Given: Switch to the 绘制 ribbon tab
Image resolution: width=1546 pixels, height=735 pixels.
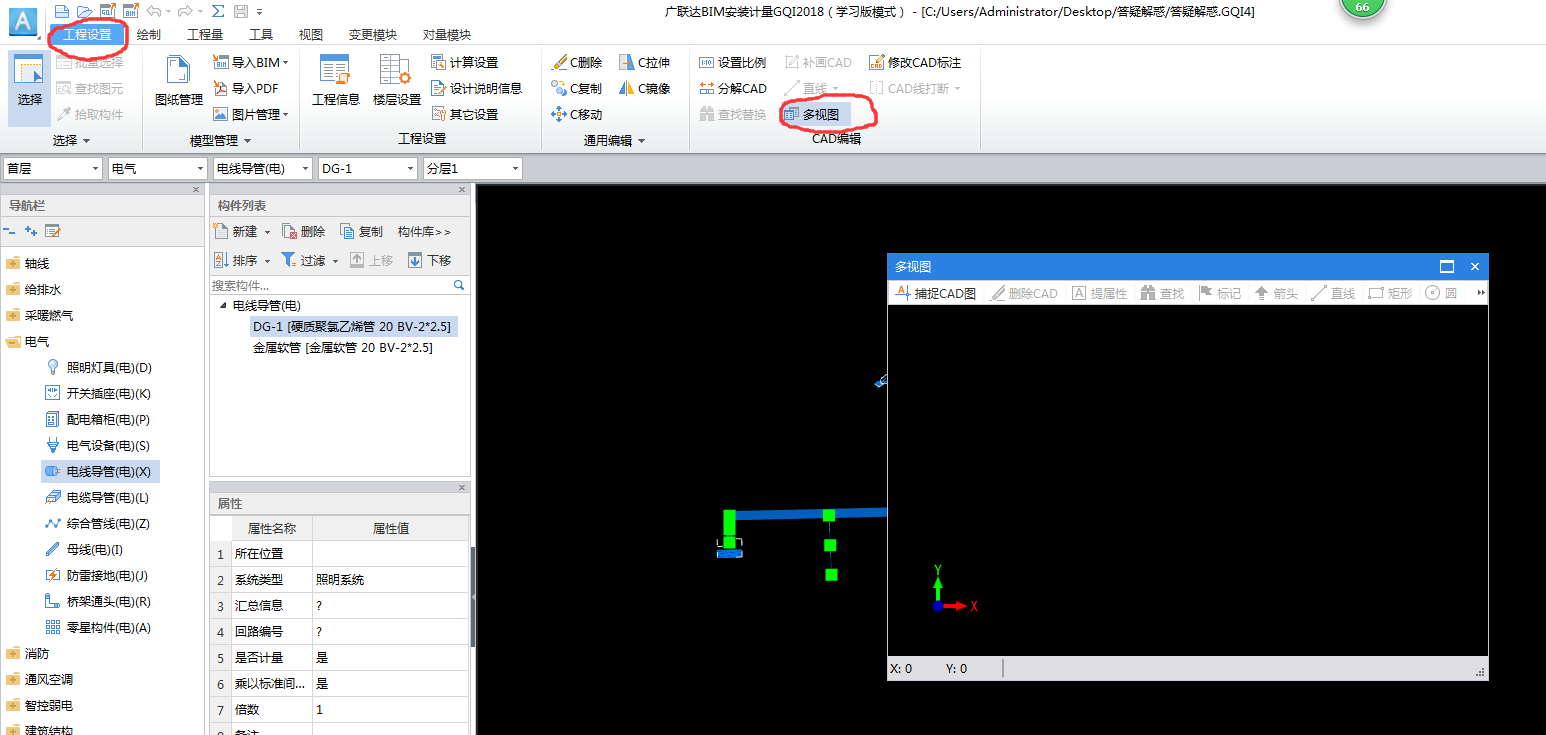Looking at the screenshot, I should pyautogui.click(x=149, y=35).
